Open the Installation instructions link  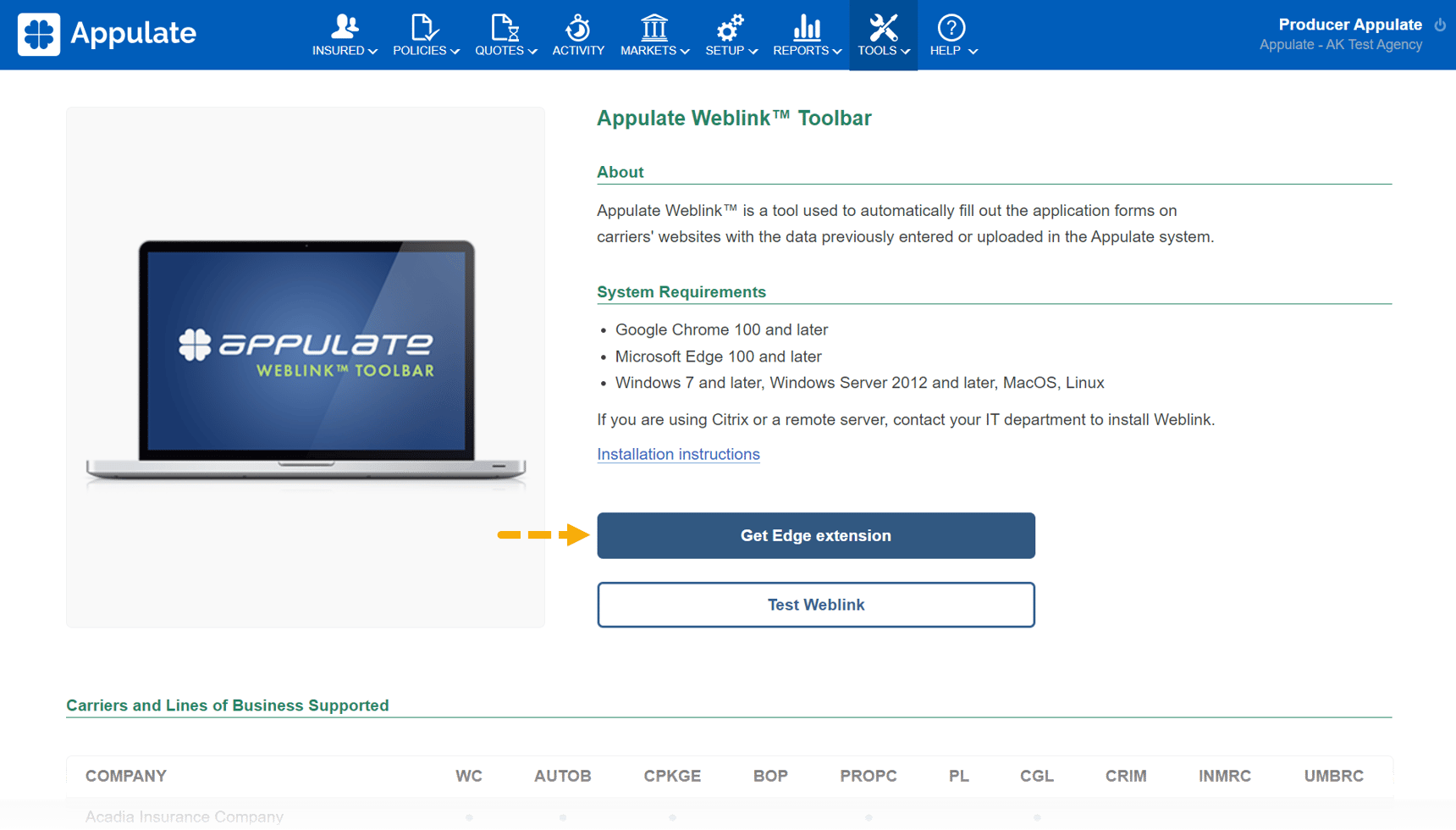[678, 454]
